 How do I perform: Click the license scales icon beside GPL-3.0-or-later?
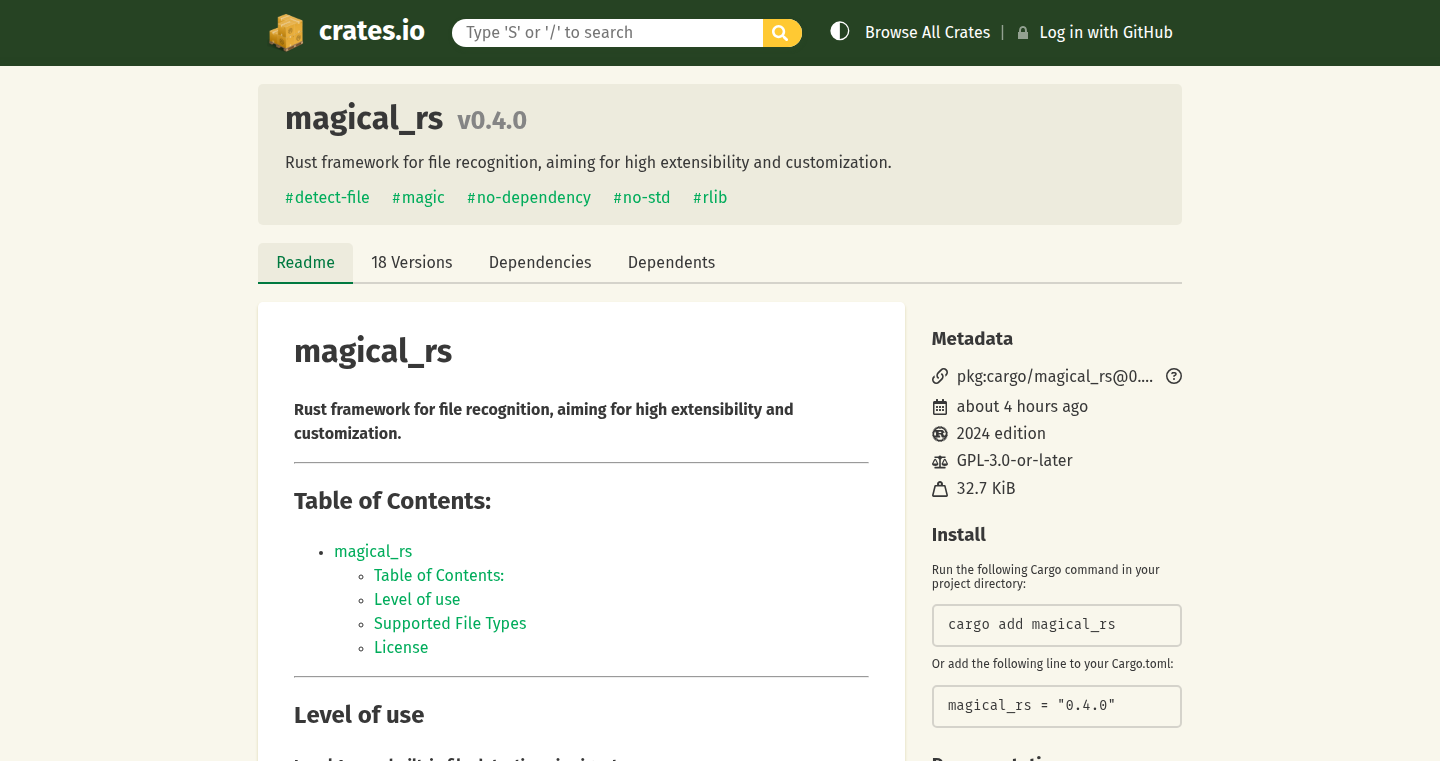tap(940, 461)
